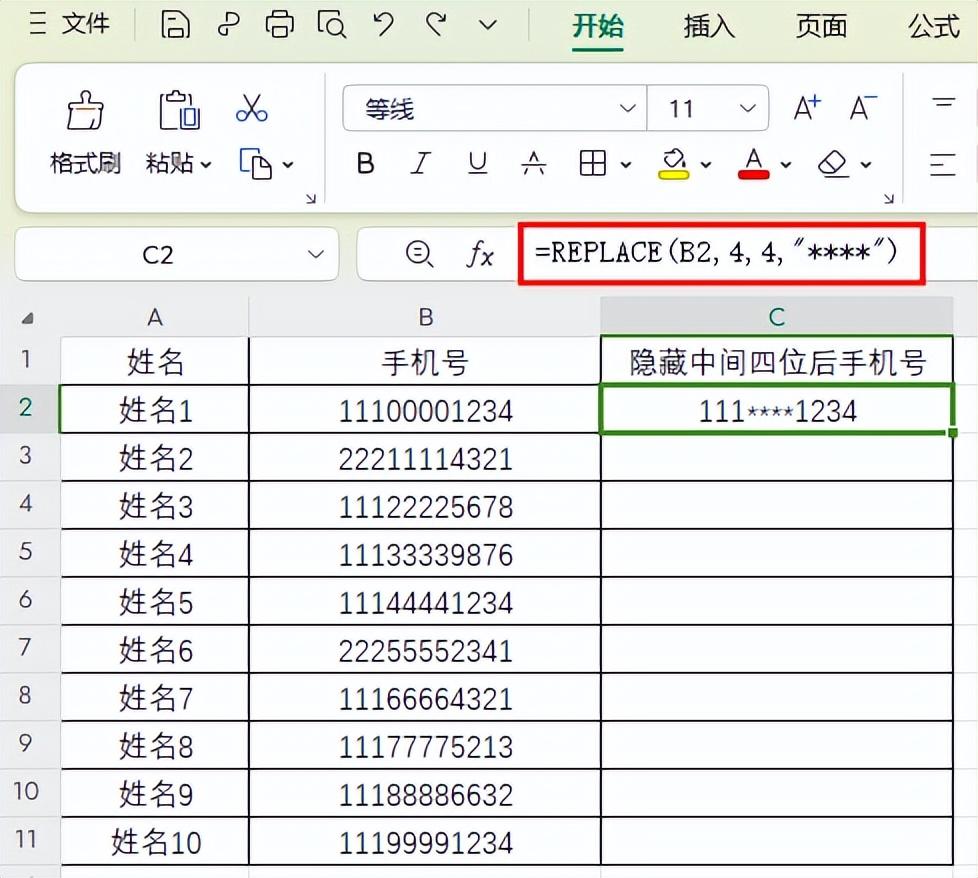
Task: Open the hamburger menu beside 文件
Action: 37,25
